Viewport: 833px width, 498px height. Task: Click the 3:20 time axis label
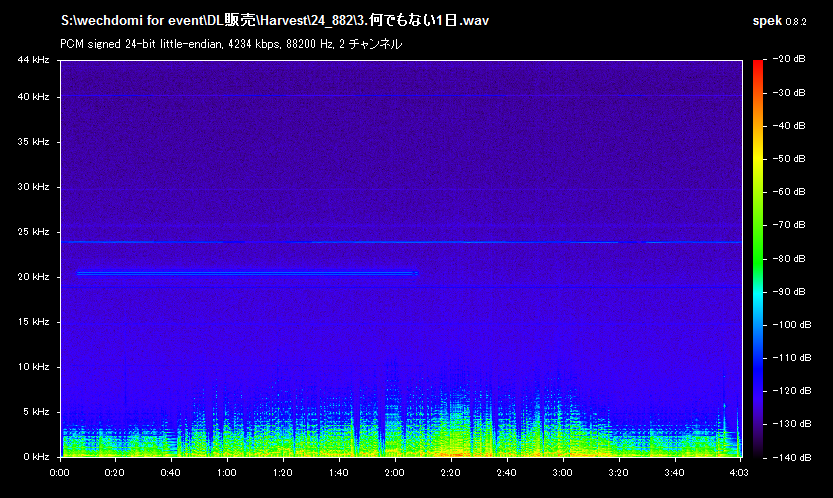tap(618, 472)
